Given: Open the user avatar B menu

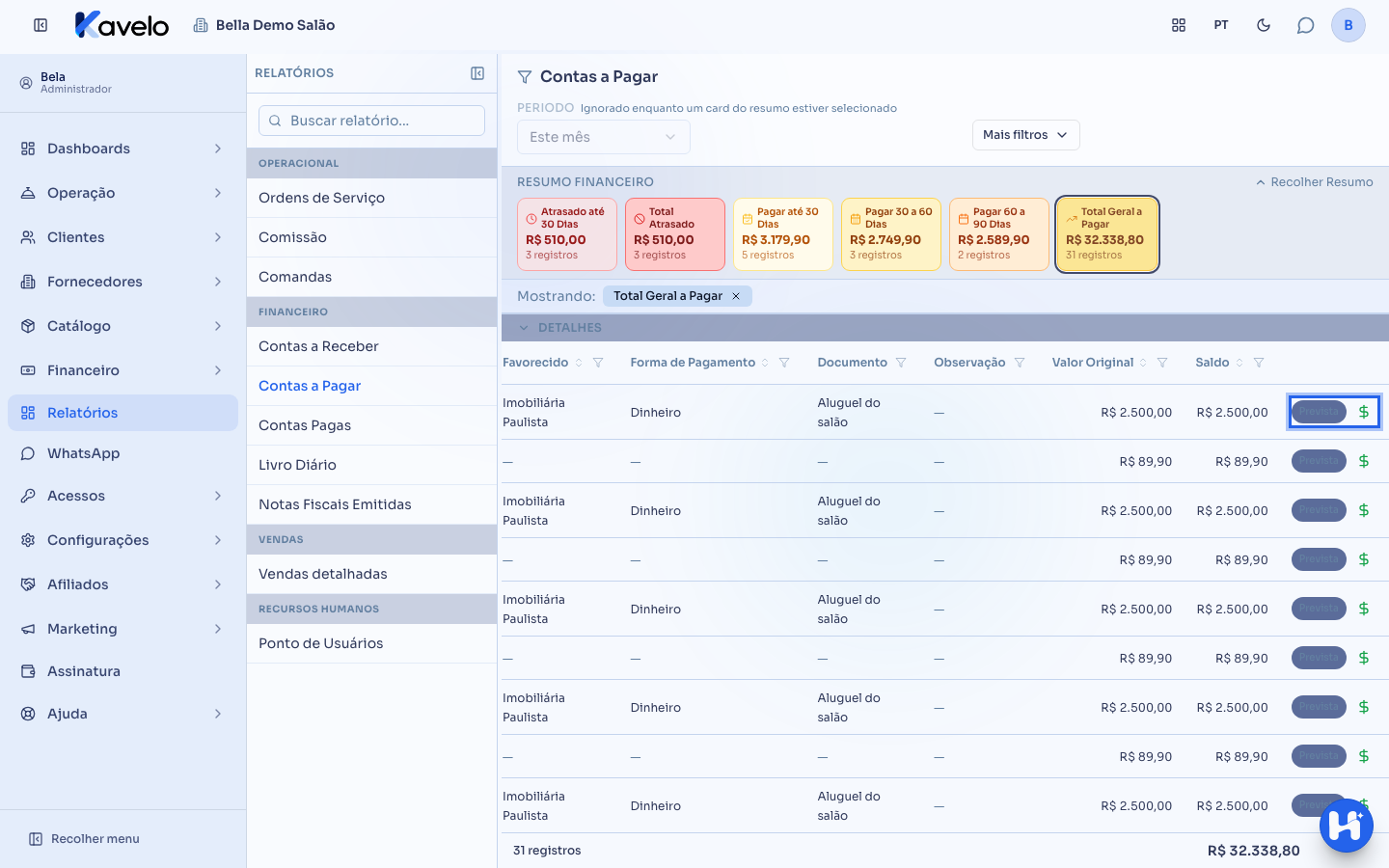Looking at the screenshot, I should (1348, 25).
